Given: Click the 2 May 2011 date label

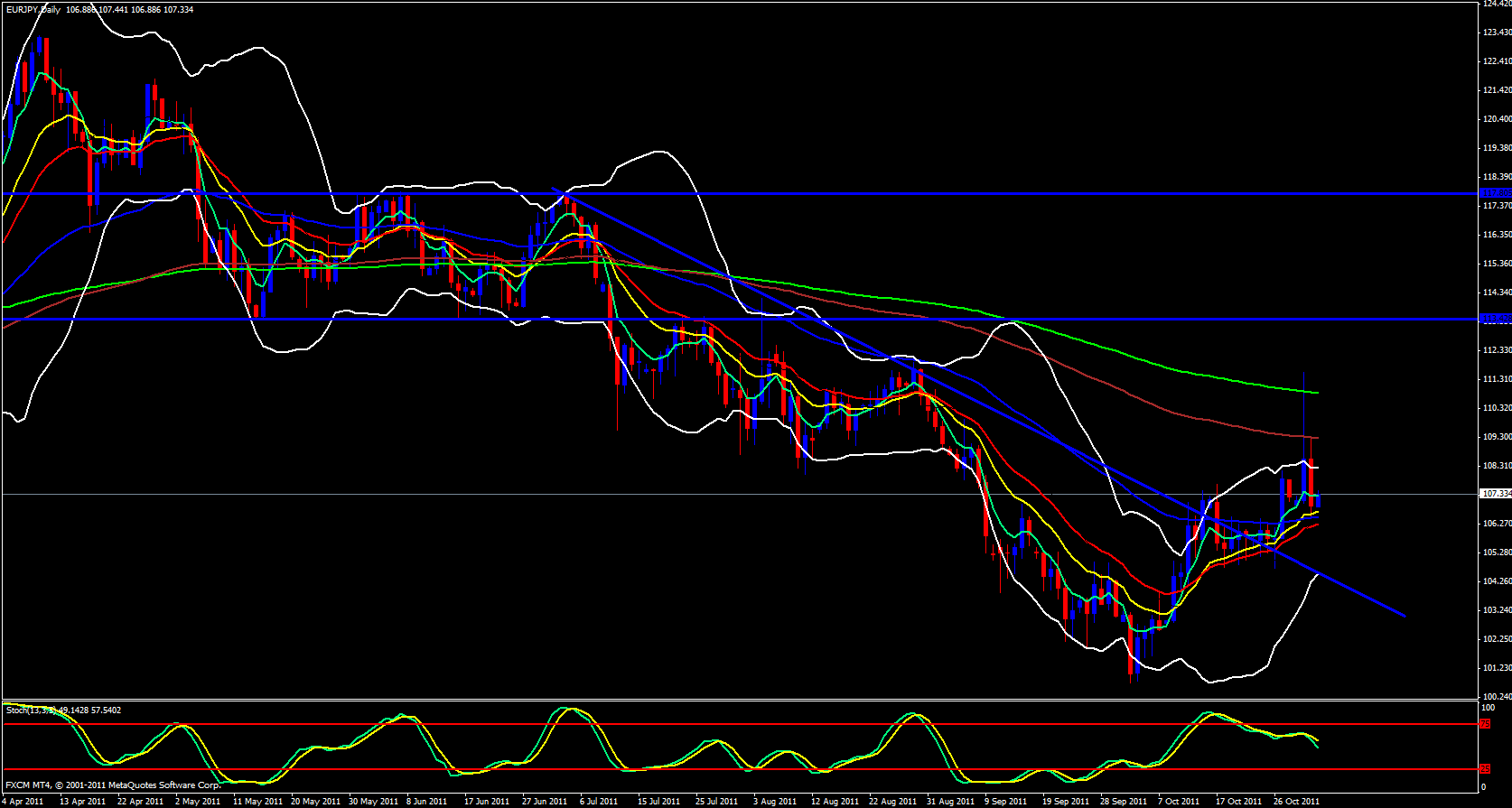Looking at the screenshot, I should pyautogui.click(x=198, y=801).
